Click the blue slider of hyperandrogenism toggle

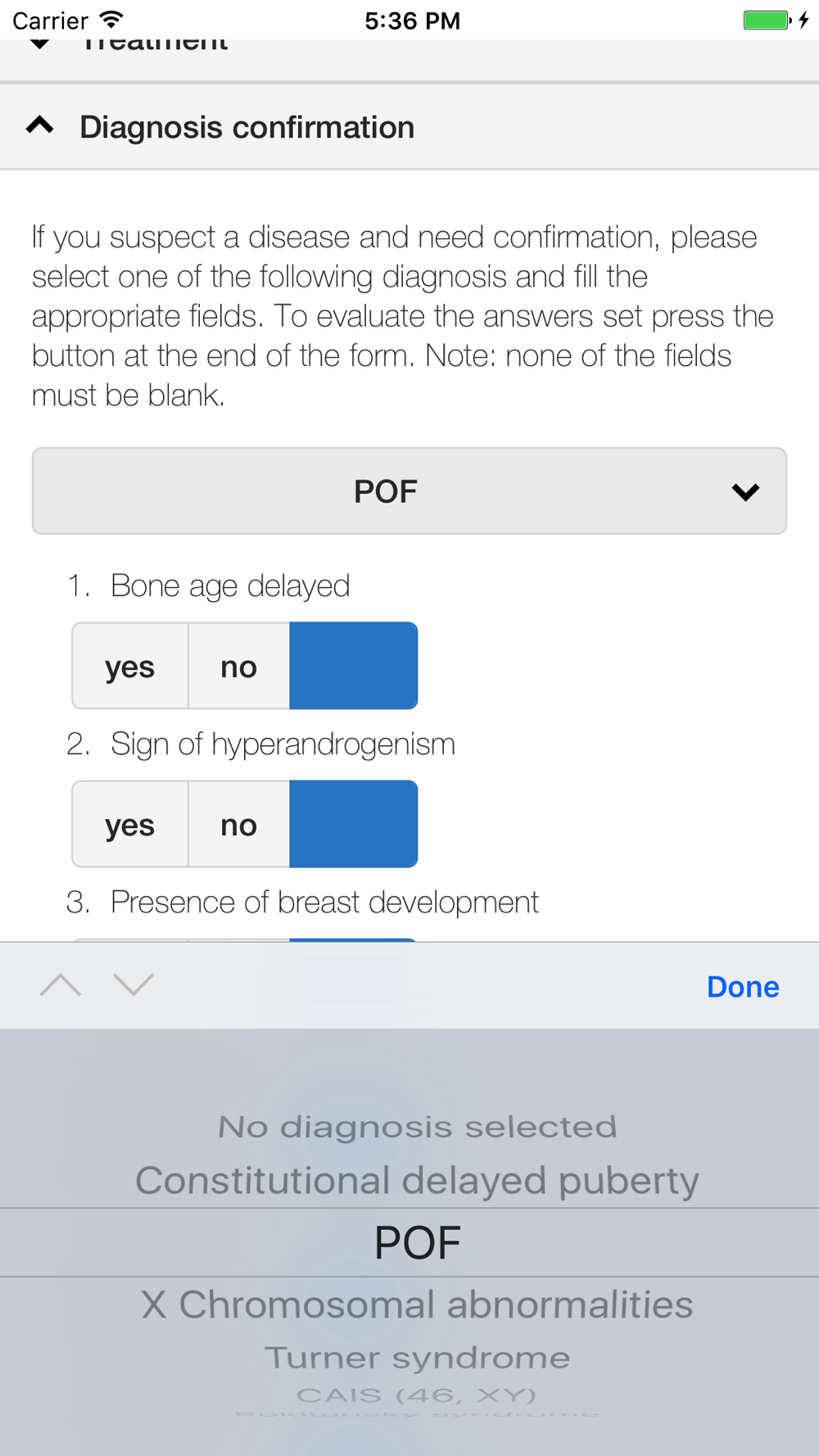pyautogui.click(x=354, y=824)
